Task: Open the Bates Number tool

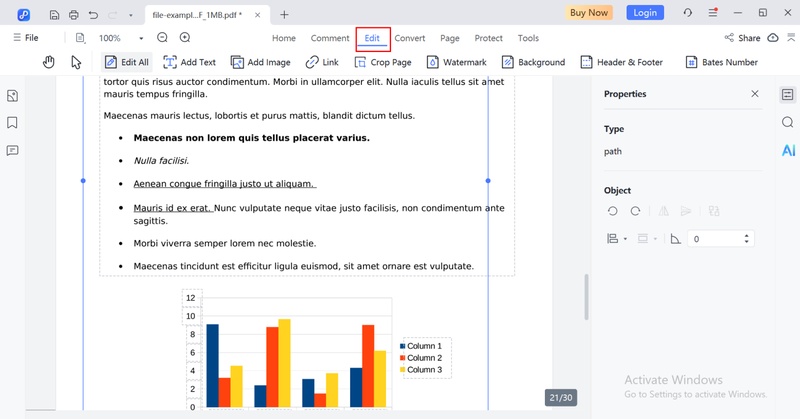Action: [721, 62]
